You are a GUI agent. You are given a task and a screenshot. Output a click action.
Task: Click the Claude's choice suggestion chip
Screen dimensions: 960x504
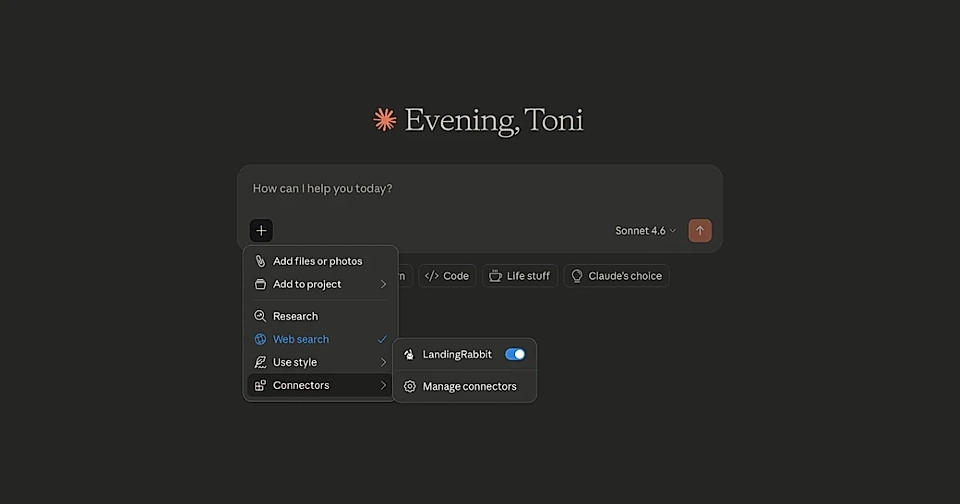point(617,276)
